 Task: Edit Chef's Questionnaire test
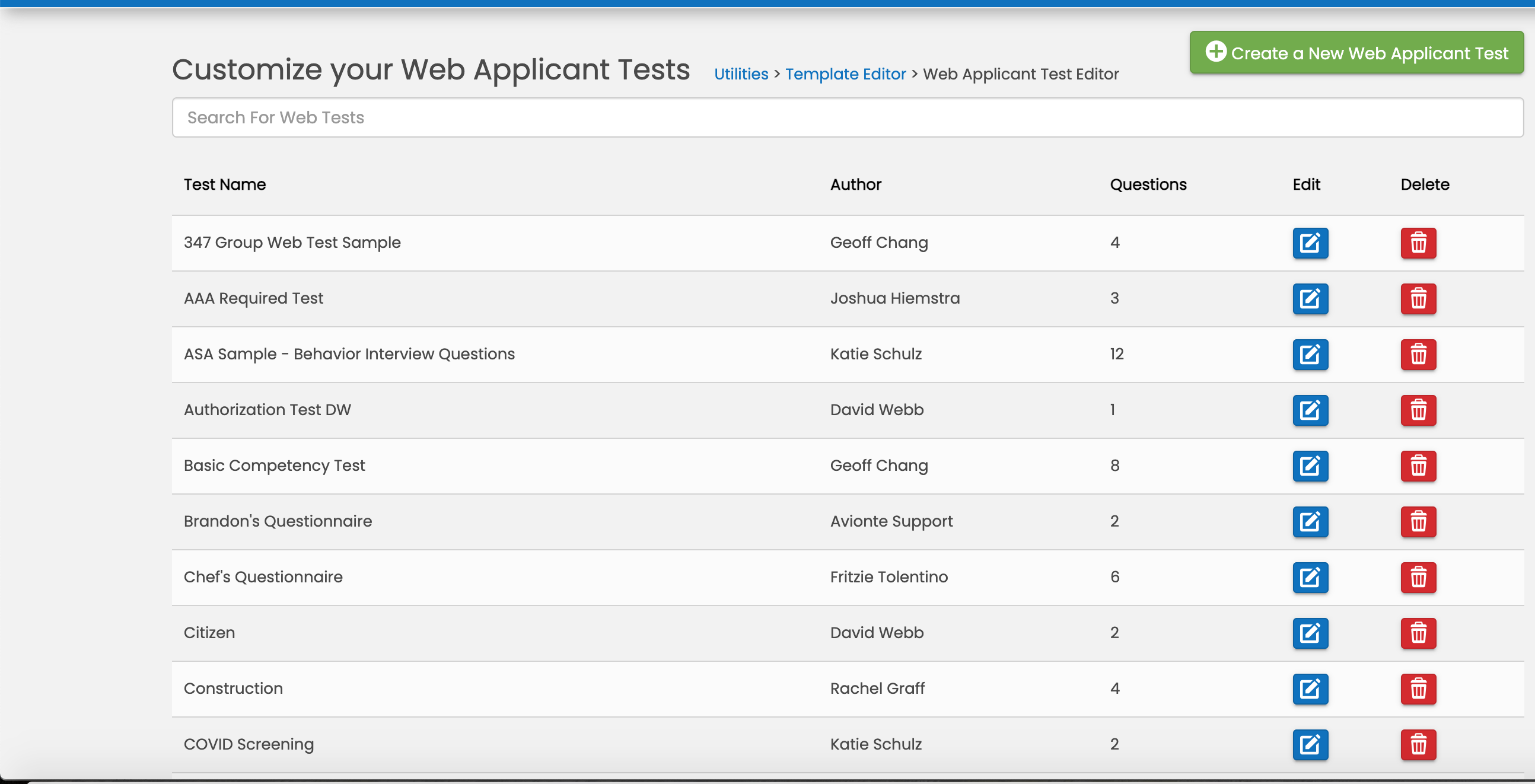point(1310,577)
